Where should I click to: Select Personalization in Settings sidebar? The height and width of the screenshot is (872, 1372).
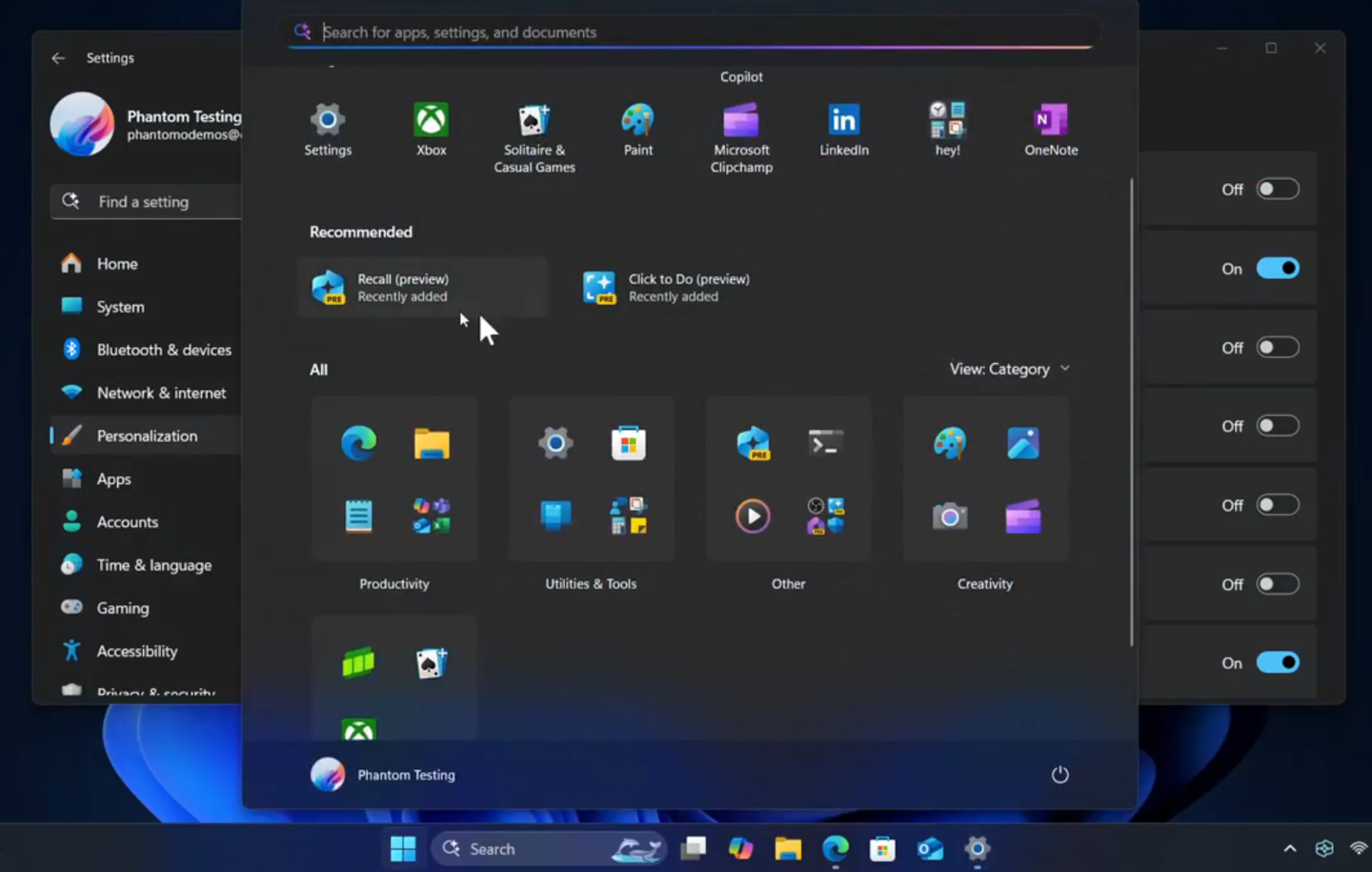pos(146,436)
